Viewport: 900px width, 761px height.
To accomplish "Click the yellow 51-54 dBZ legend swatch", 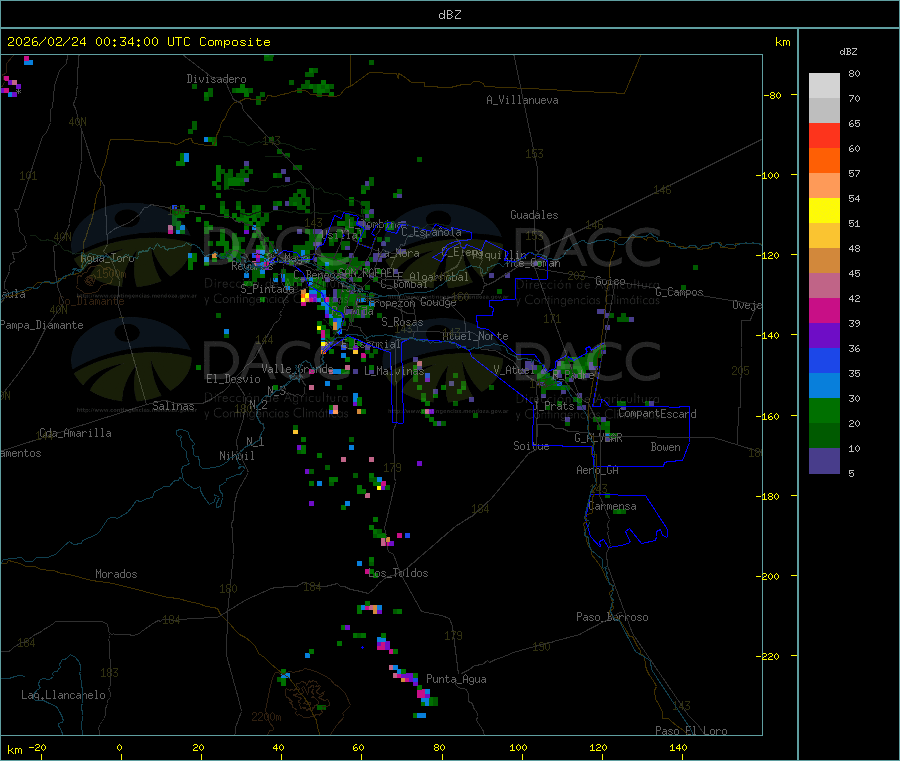I will pos(824,211).
